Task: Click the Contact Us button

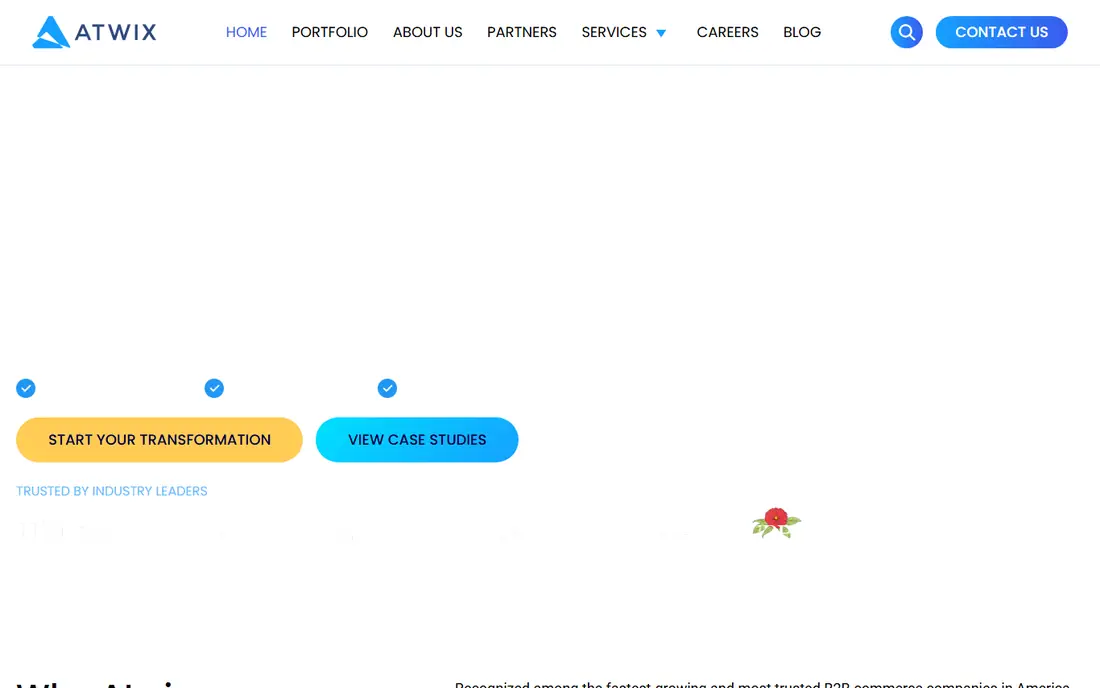Action: 1001,32
